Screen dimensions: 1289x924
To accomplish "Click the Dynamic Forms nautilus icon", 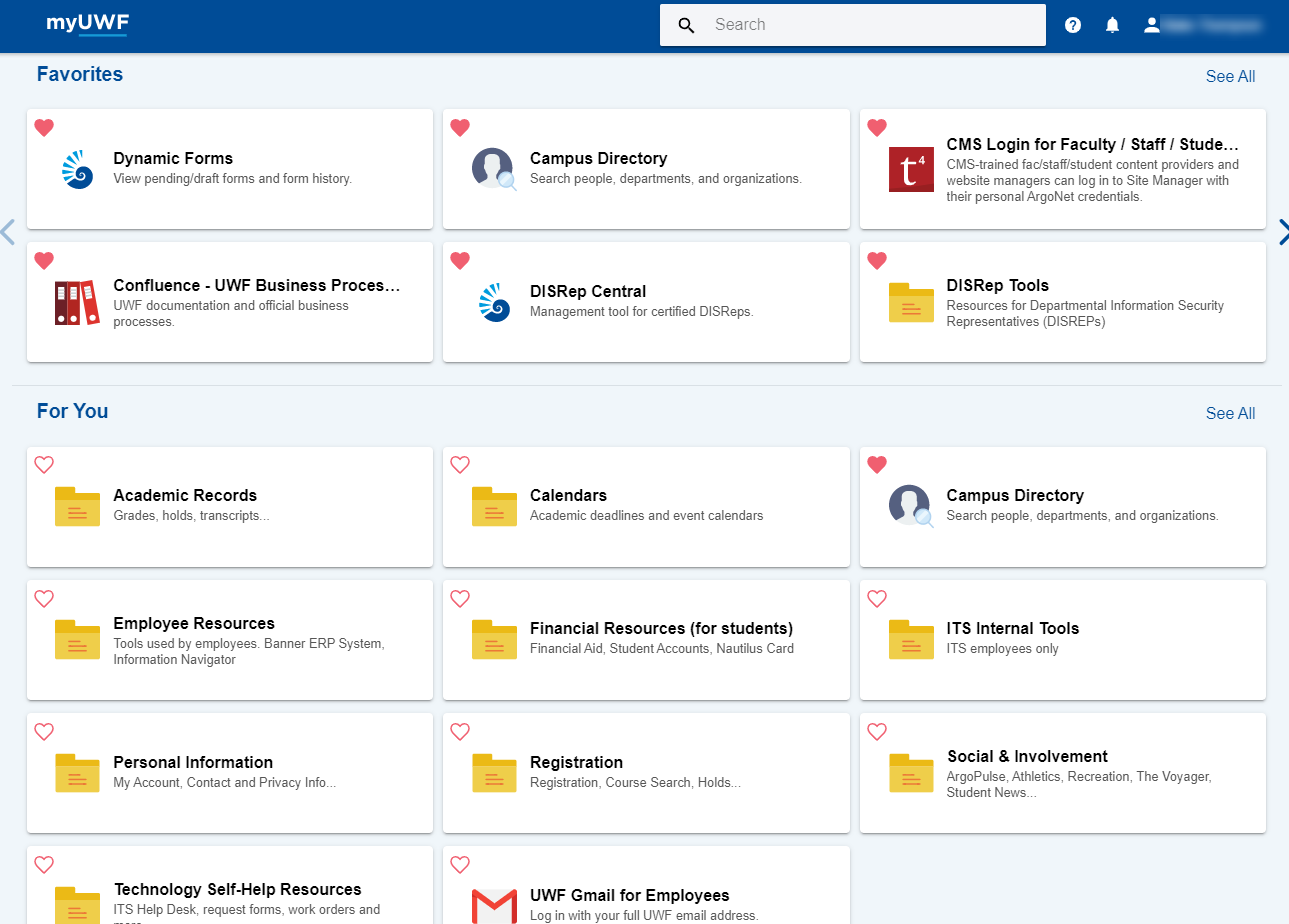I will [77, 169].
